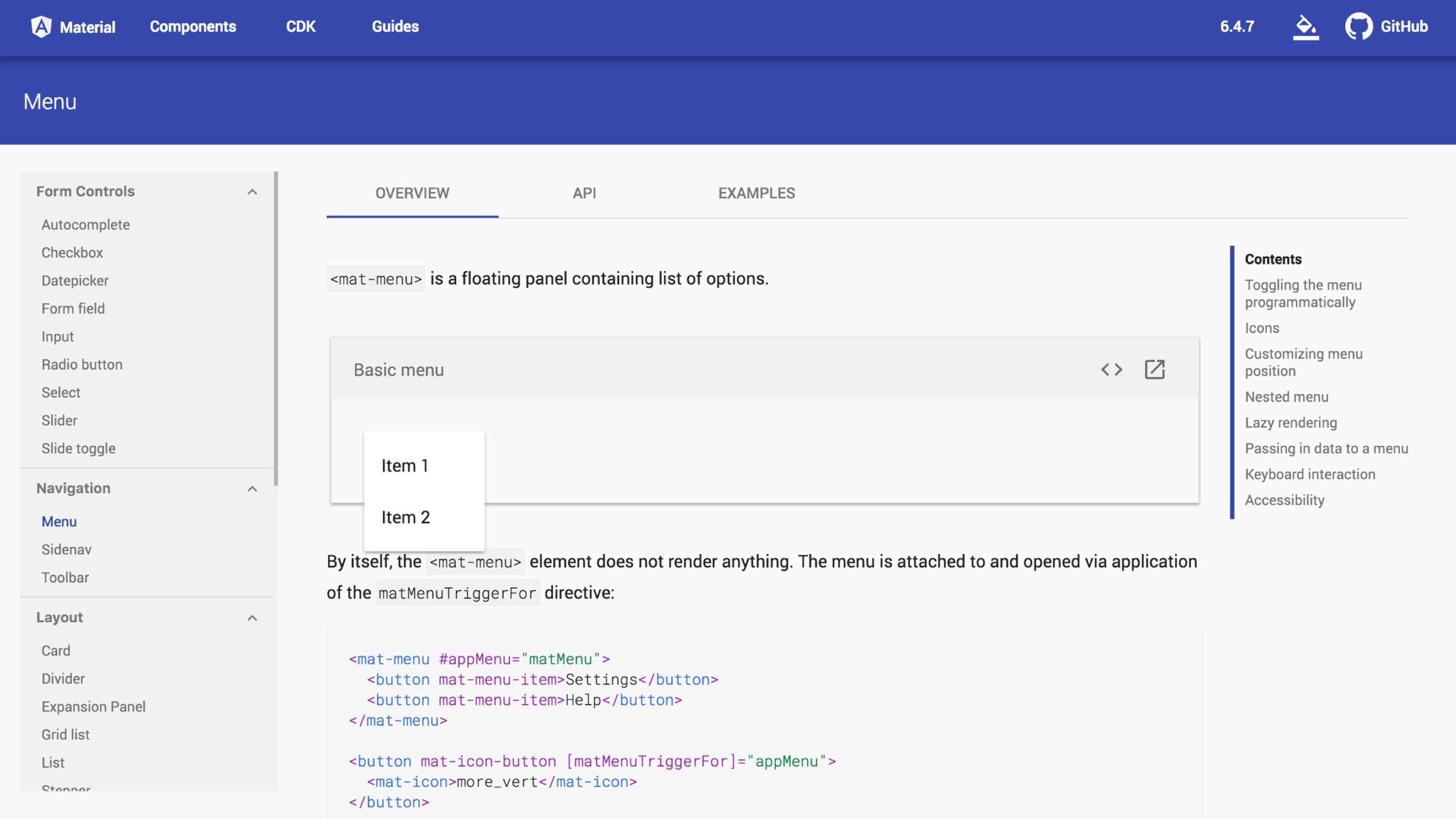Open the Datepicker component page

pyautogui.click(x=75, y=280)
